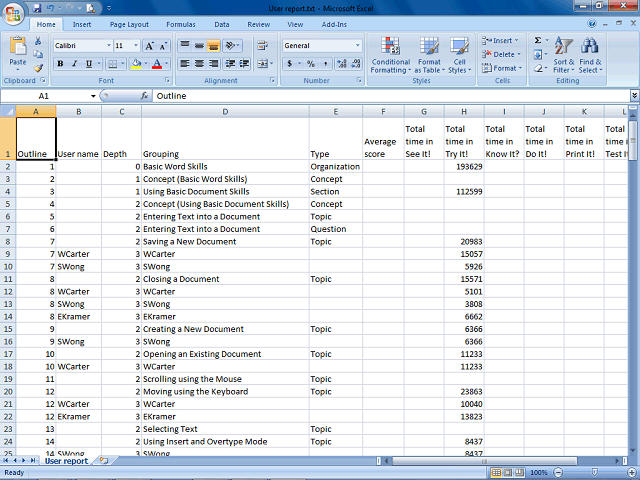Open the Name Box dropdown arrow

(93, 96)
